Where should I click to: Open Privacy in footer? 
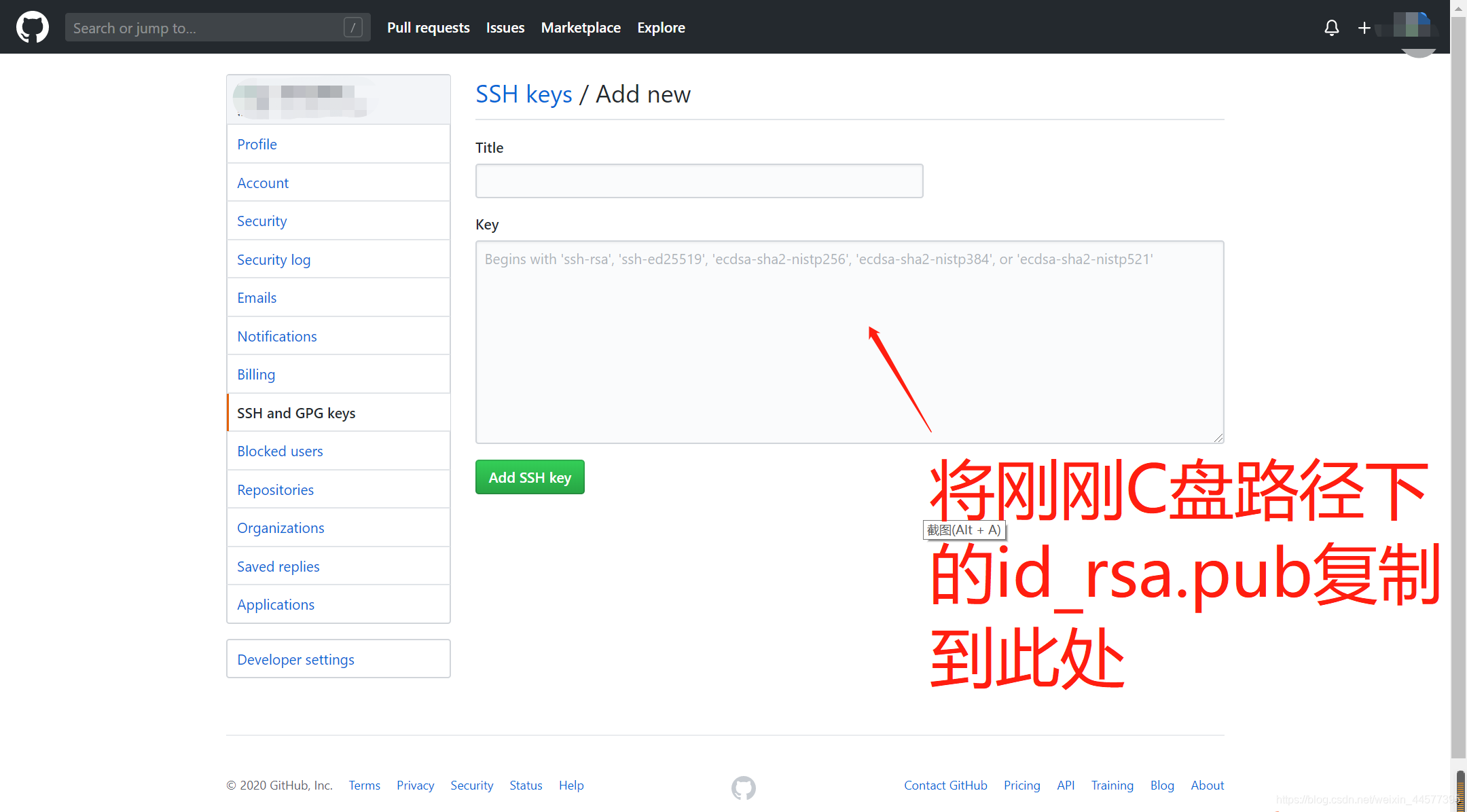415,785
